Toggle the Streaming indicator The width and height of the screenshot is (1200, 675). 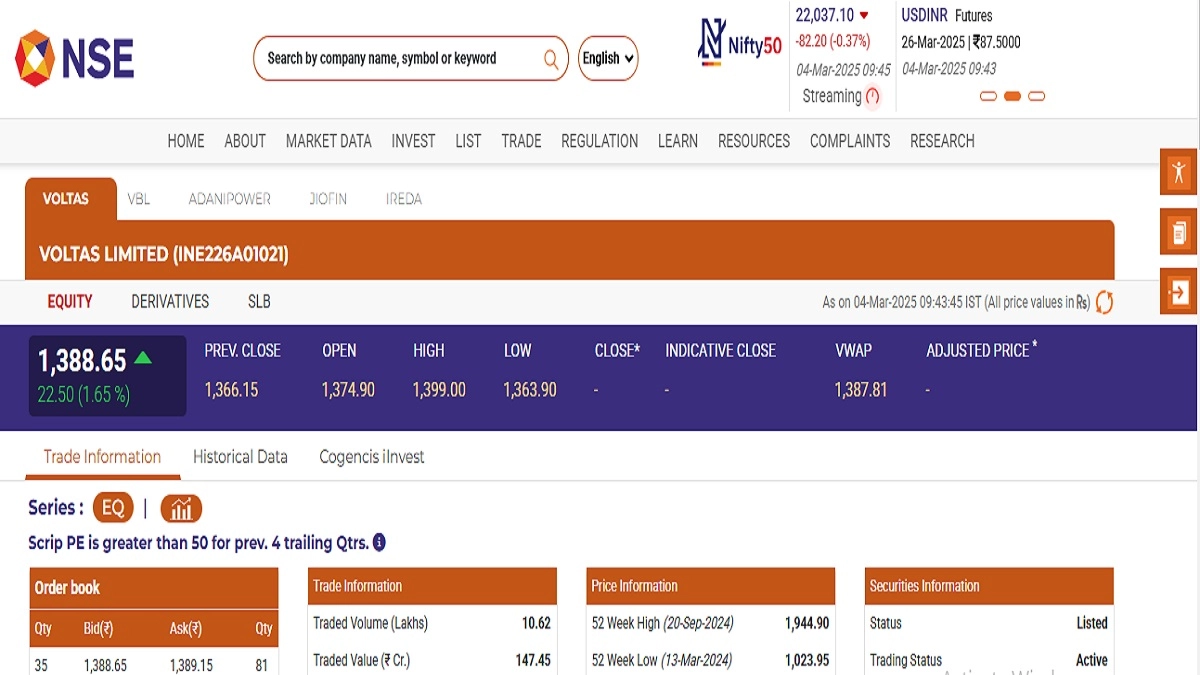[872, 97]
